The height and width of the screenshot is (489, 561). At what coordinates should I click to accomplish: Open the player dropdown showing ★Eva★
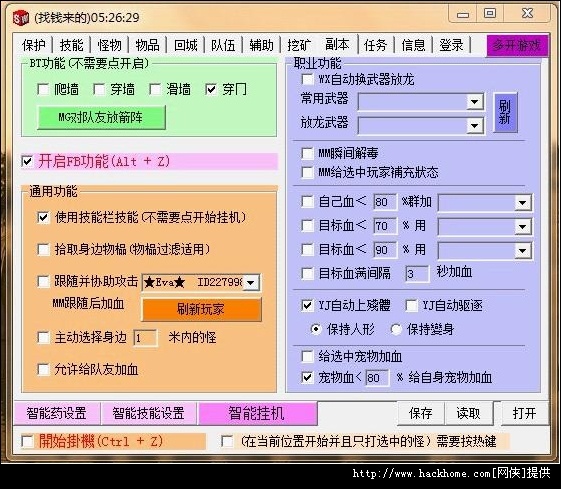(x=201, y=283)
